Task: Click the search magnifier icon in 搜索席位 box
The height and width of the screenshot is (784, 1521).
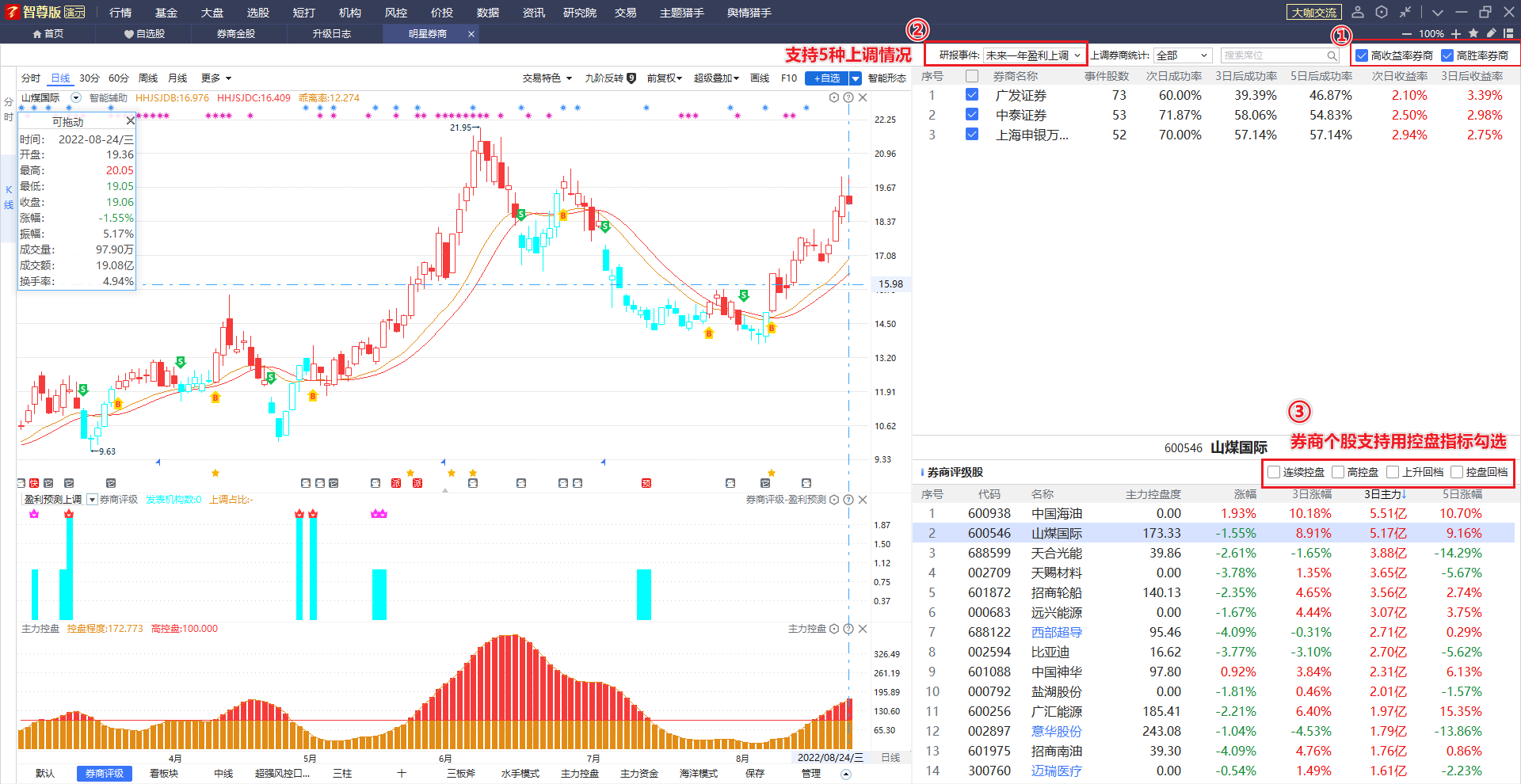Action: click(1332, 55)
